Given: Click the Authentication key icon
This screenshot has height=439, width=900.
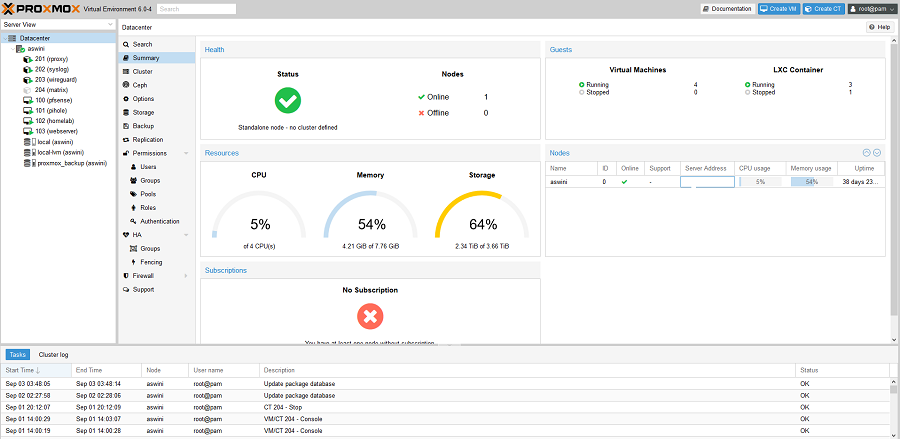Looking at the screenshot, I should click(134, 222).
